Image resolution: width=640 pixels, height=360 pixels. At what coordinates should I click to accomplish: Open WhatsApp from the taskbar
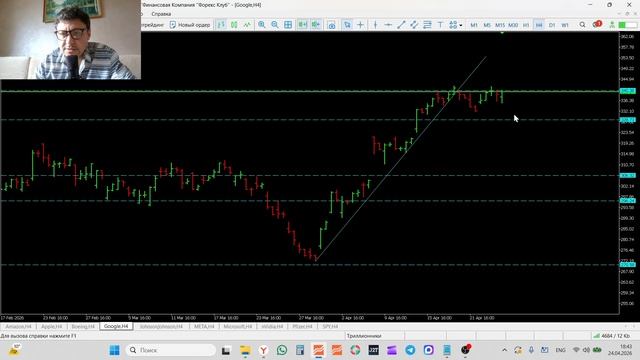coord(282,350)
